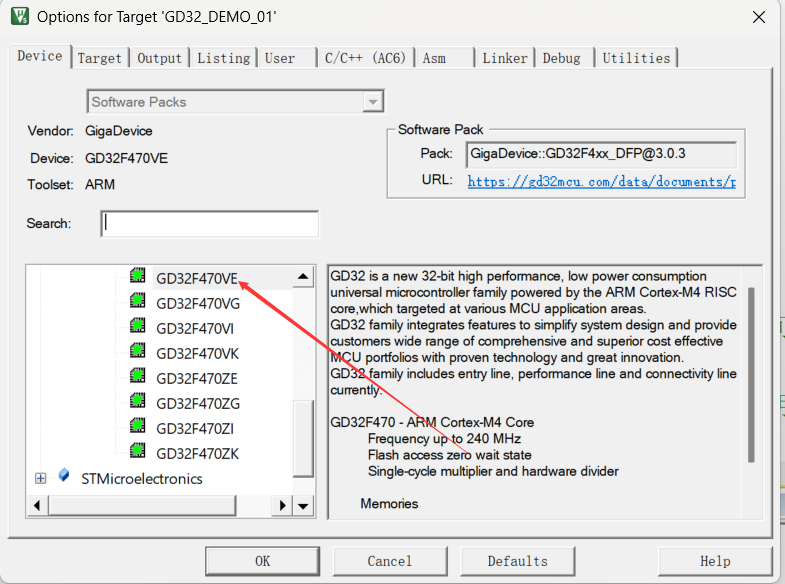Screen dimensions: 785x584
Task: Switch to the Target tab
Action: (100, 58)
